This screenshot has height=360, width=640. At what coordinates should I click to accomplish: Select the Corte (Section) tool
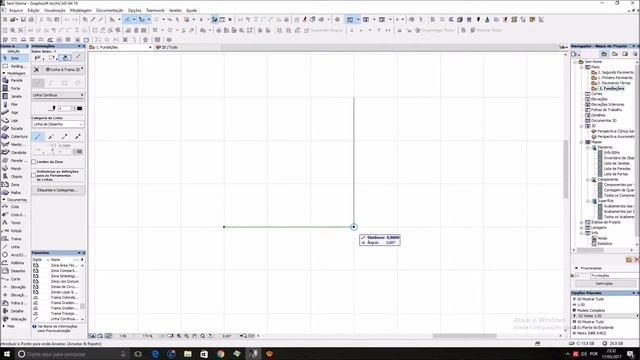coord(14,279)
